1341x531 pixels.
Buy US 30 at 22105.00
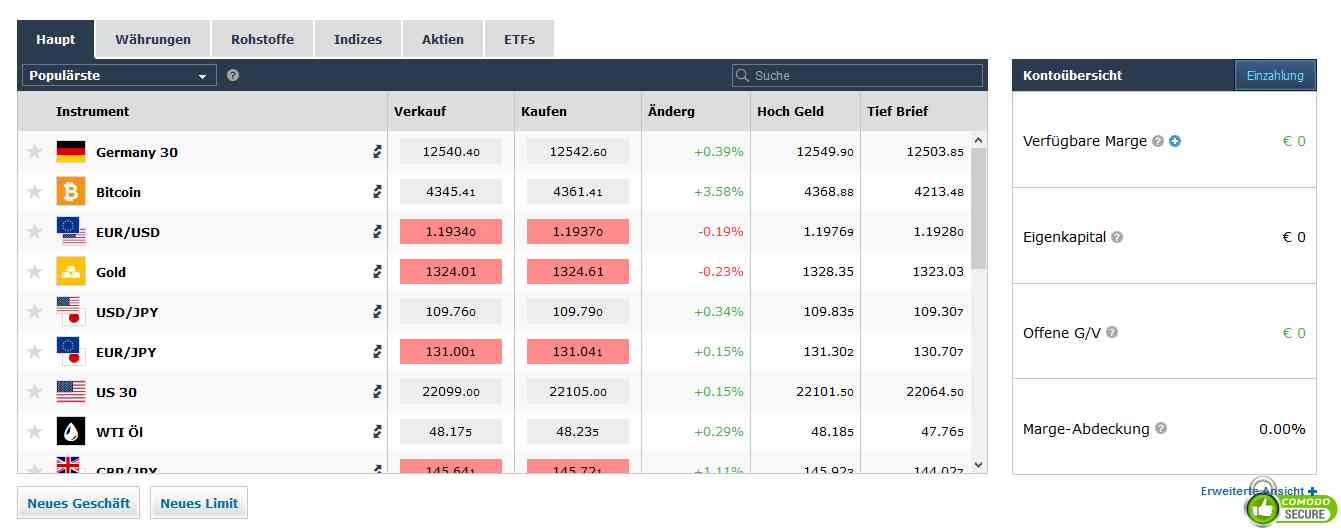tap(578, 392)
